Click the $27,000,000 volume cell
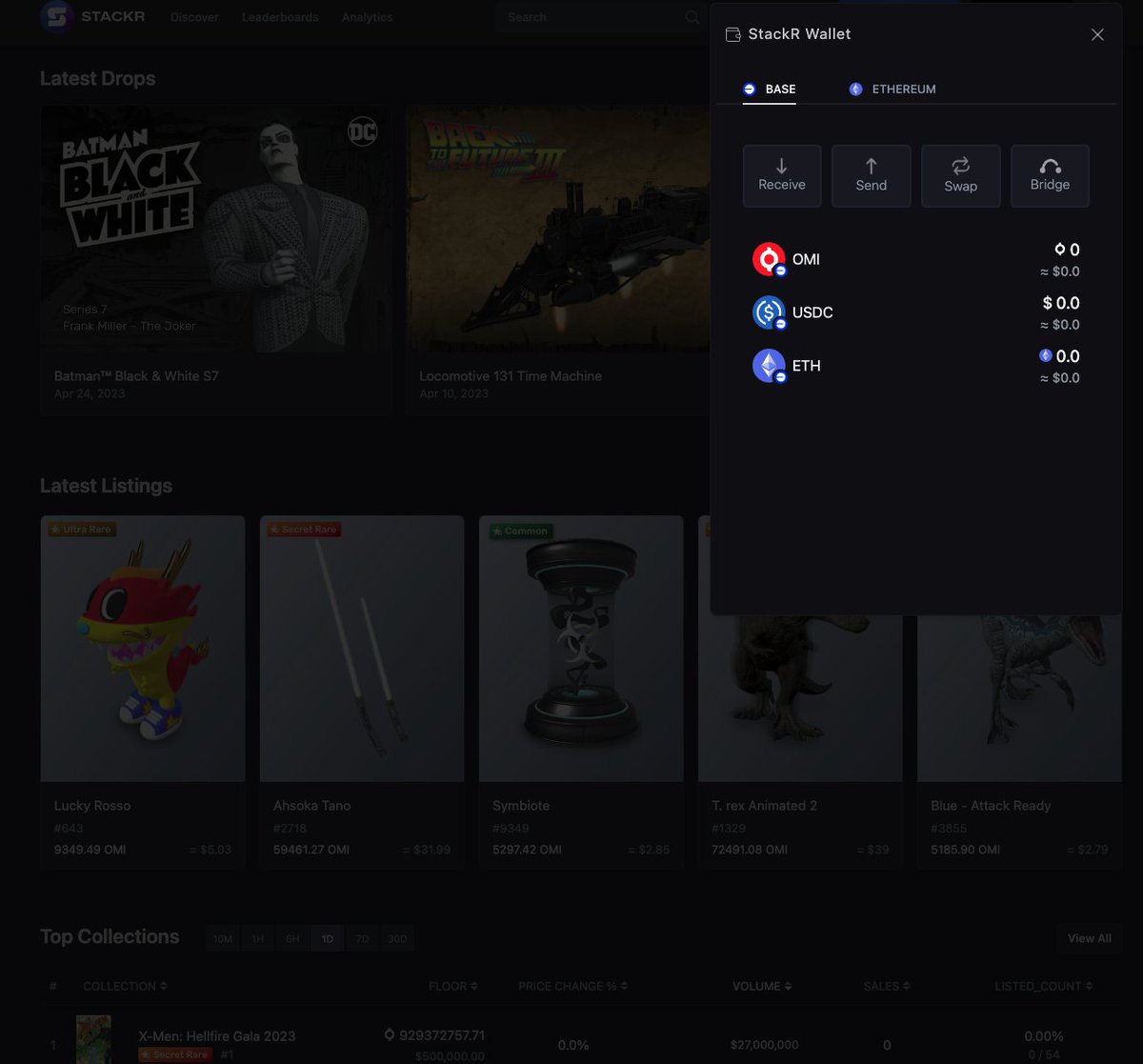The image size is (1143, 1064). (x=764, y=1045)
